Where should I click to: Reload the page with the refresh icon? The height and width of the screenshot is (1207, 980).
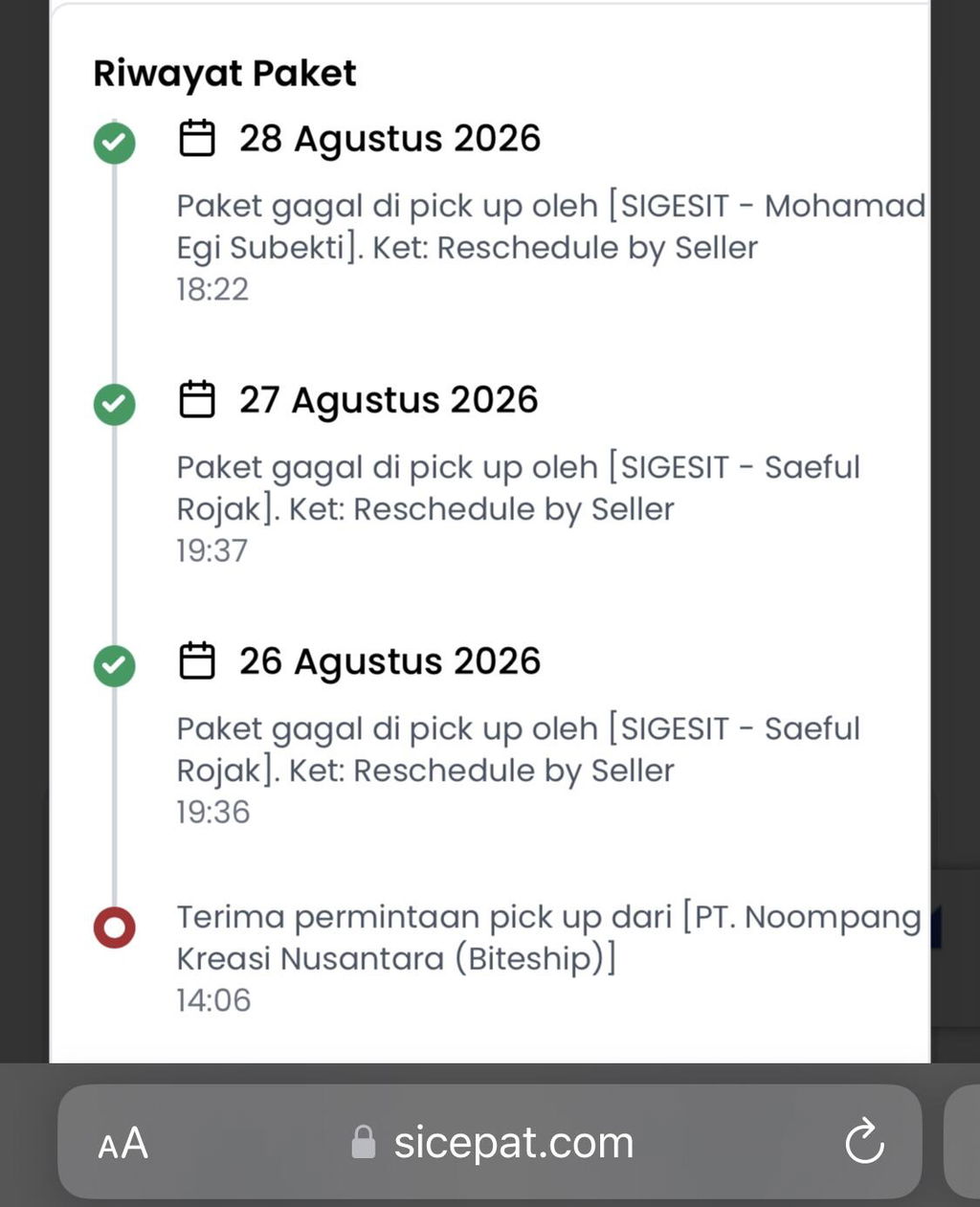(864, 1141)
